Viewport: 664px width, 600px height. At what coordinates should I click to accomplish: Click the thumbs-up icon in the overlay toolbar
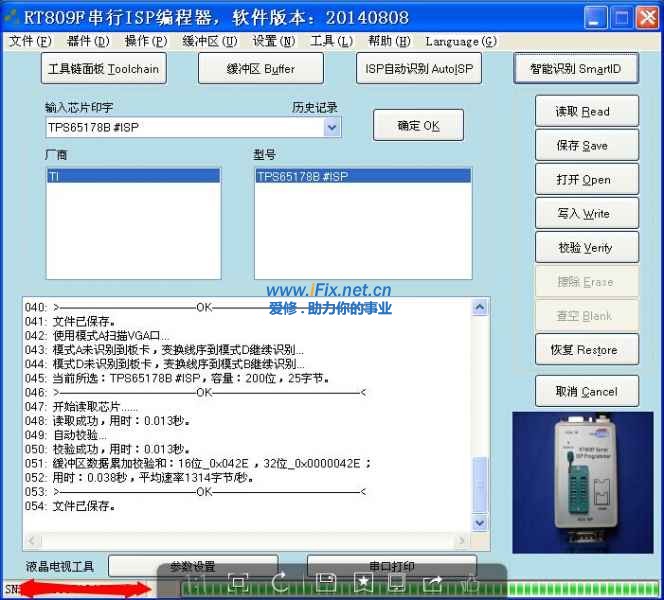470,581
